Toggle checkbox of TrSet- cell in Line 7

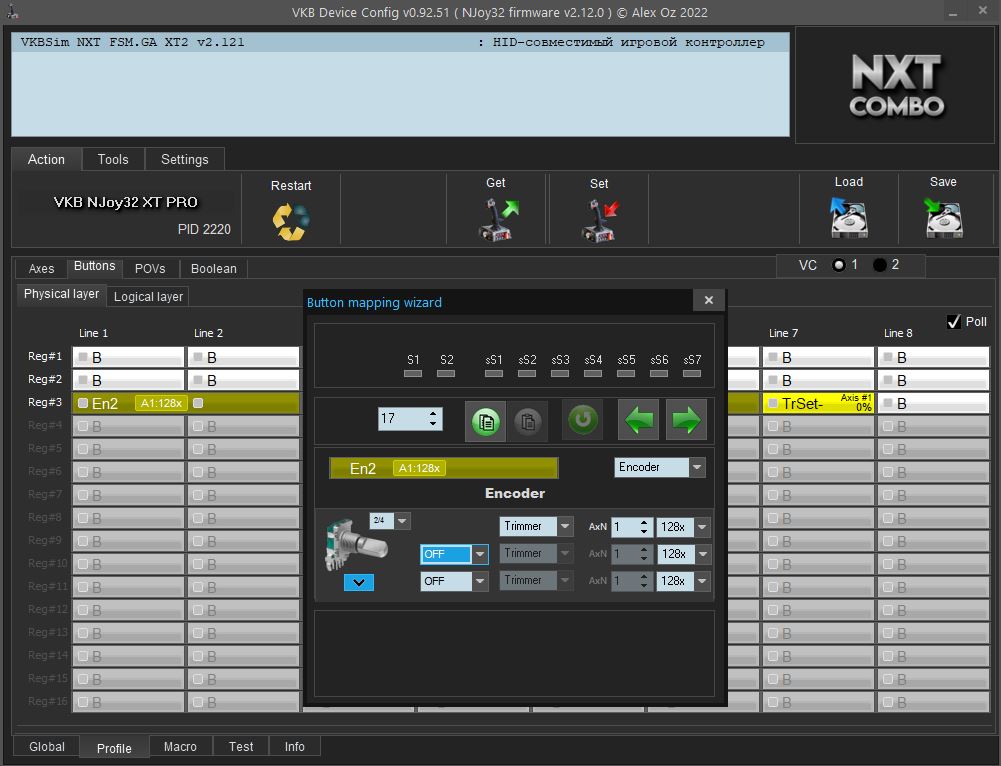tap(773, 403)
